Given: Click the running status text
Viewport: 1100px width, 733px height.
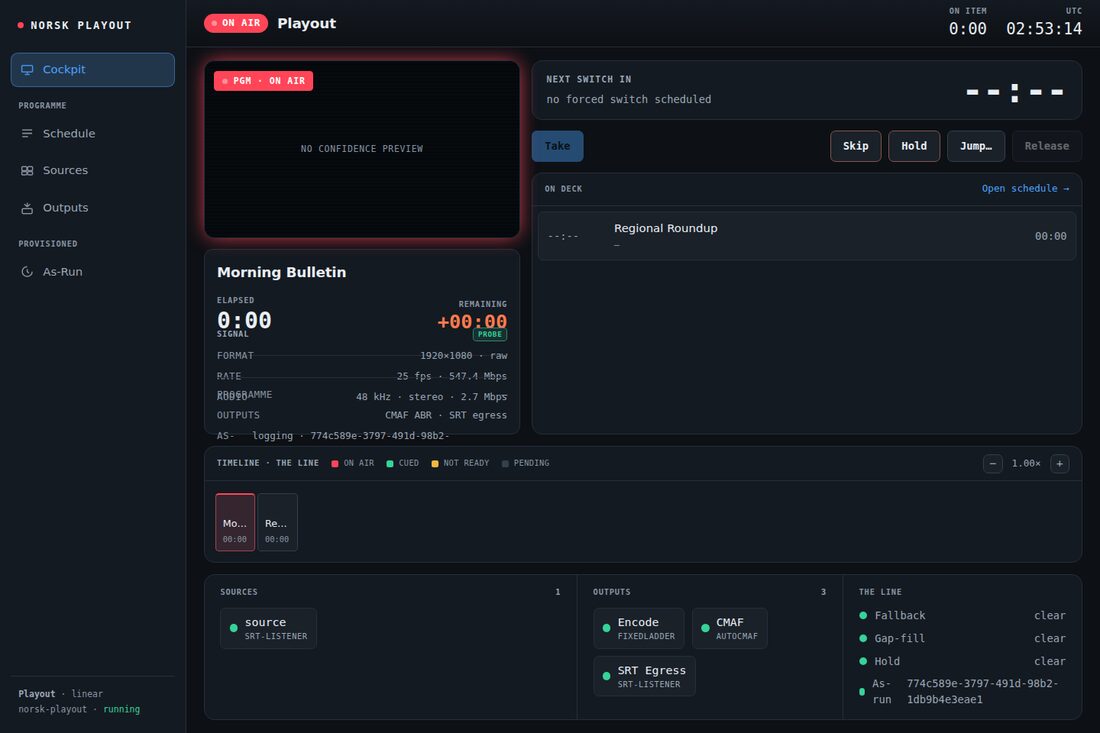Looking at the screenshot, I should 121,709.
